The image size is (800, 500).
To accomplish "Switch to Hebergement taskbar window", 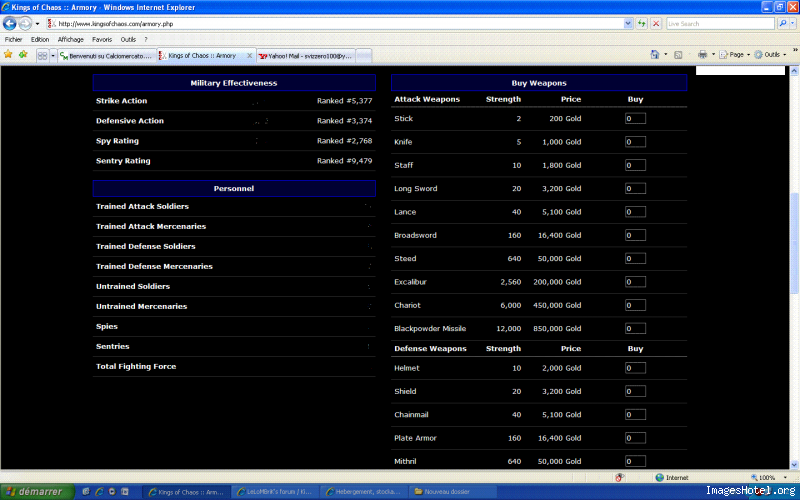I will [x=364, y=492].
